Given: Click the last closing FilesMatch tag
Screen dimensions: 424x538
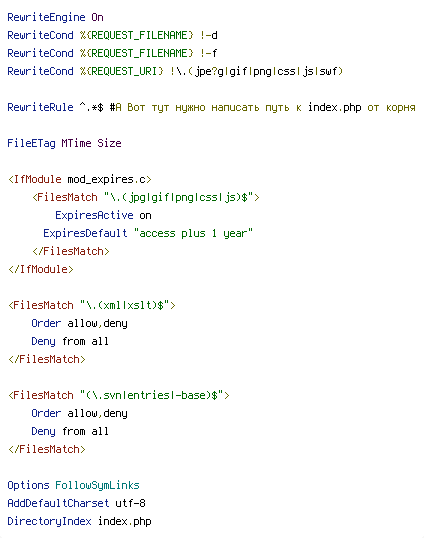Looking at the screenshot, I should (x=47, y=449).
